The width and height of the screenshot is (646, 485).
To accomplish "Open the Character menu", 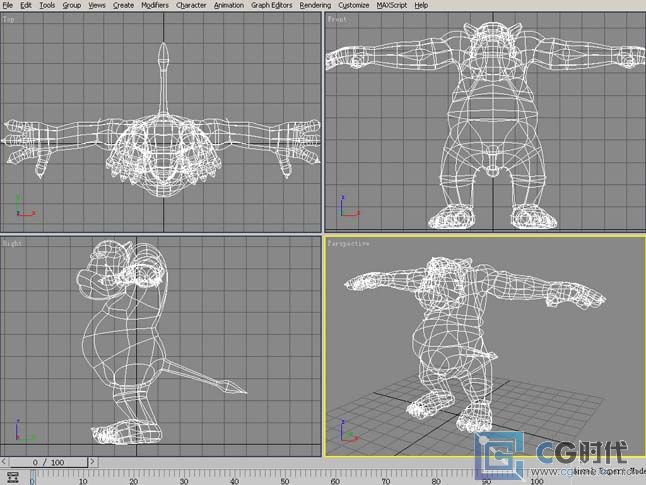I will [192, 5].
